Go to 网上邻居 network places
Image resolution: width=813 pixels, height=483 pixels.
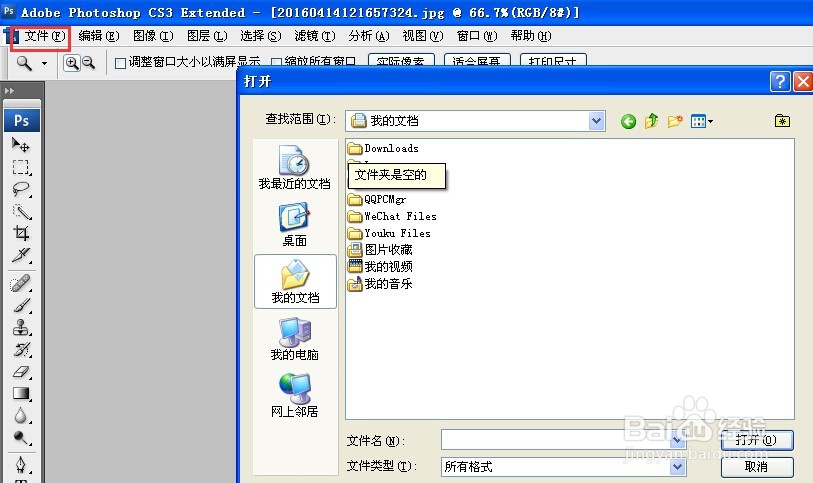coord(295,396)
